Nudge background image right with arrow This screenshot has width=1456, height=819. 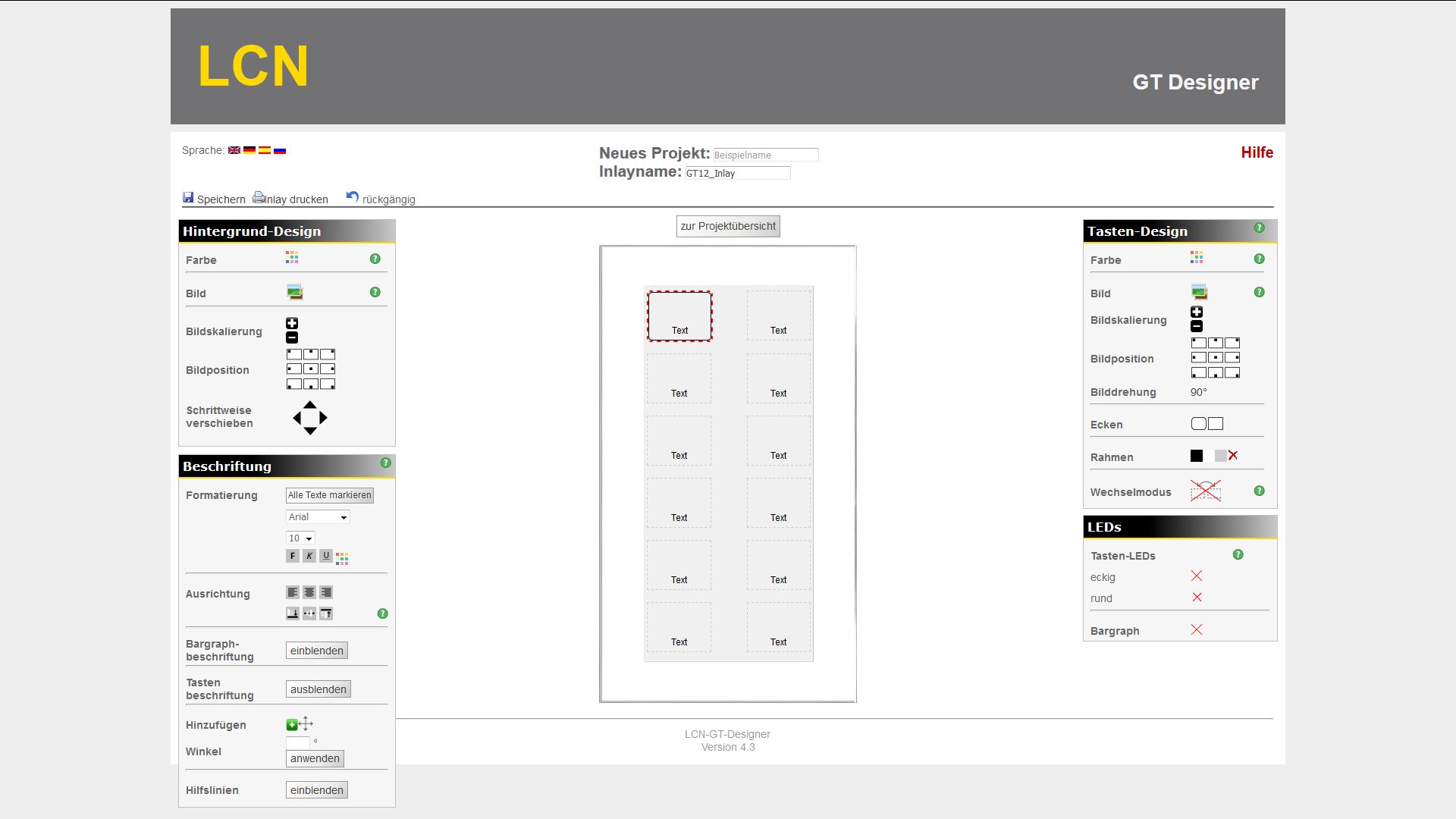tap(324, 418)
